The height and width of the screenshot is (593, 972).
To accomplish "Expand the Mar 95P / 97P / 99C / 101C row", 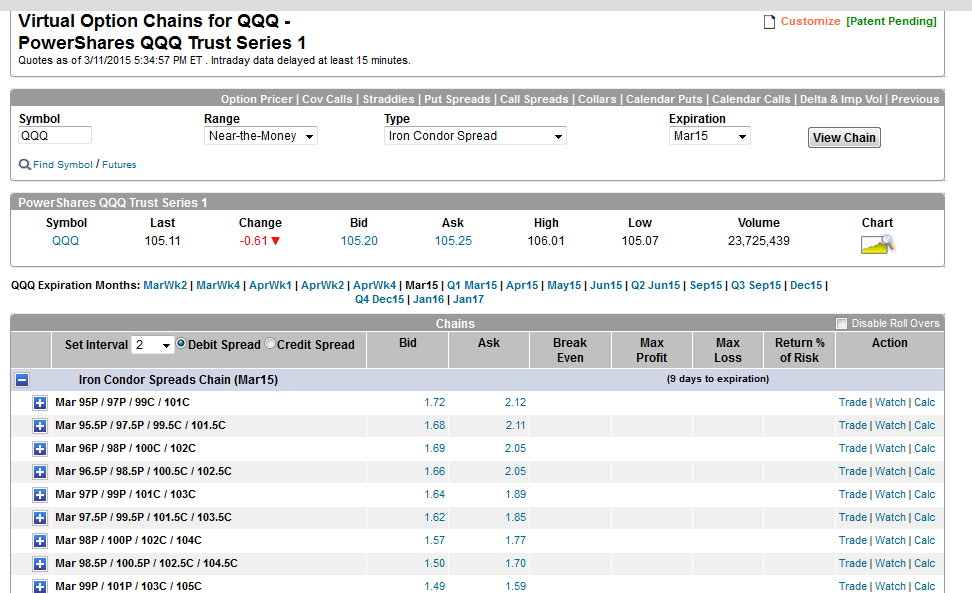I will click(40, 403).
